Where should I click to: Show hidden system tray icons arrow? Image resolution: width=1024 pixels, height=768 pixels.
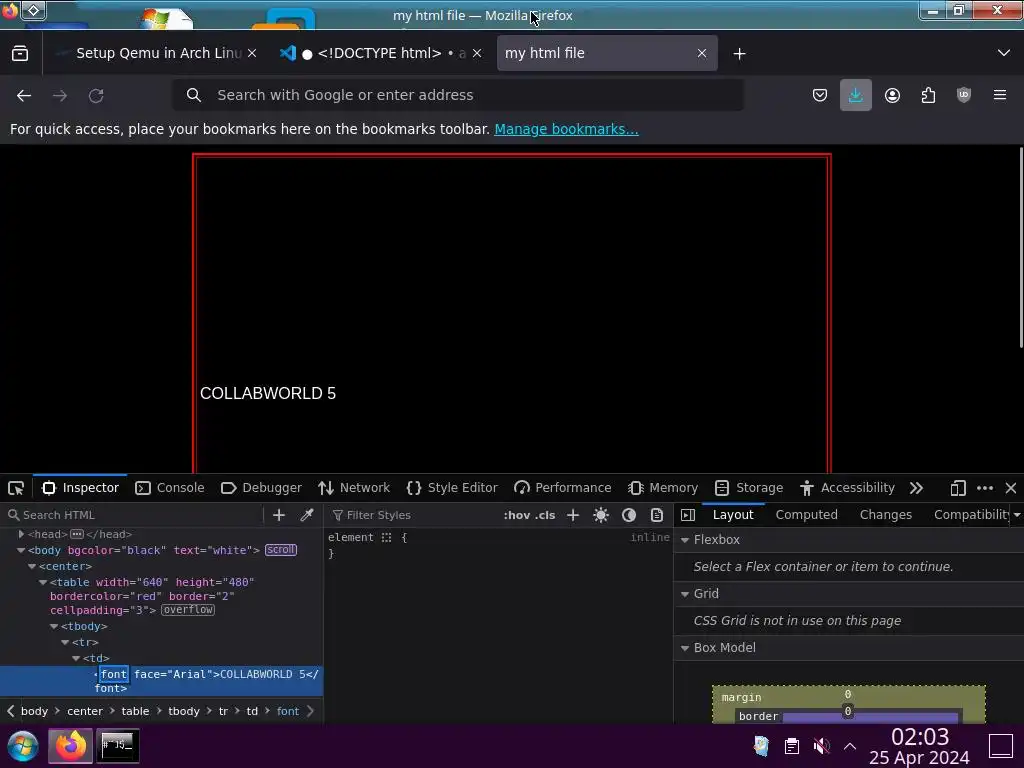pyautogui.click(x=850, y=746)
